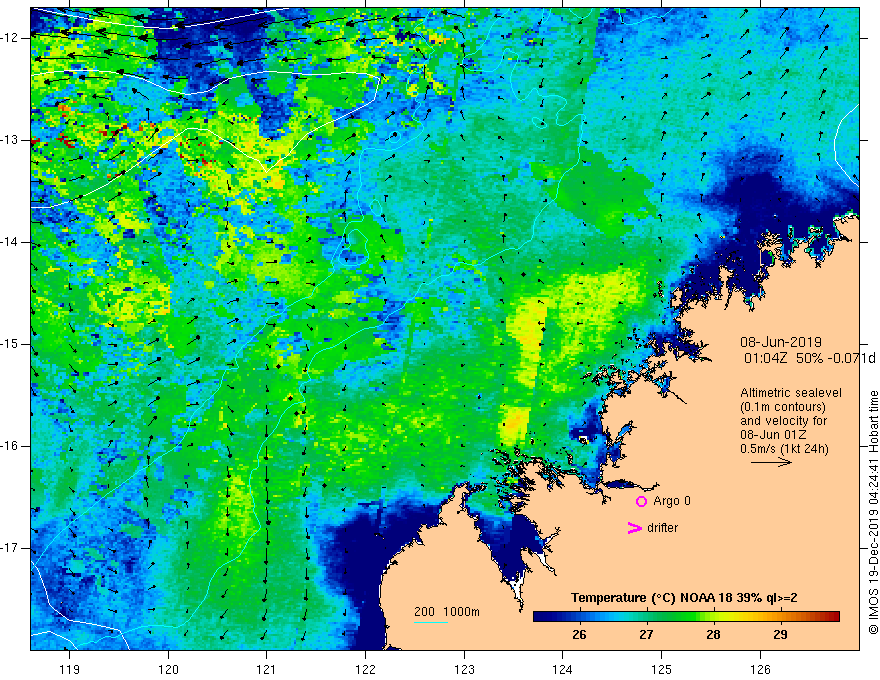Click the magenta drifter legend arrow marker

(x=634, y=528)
